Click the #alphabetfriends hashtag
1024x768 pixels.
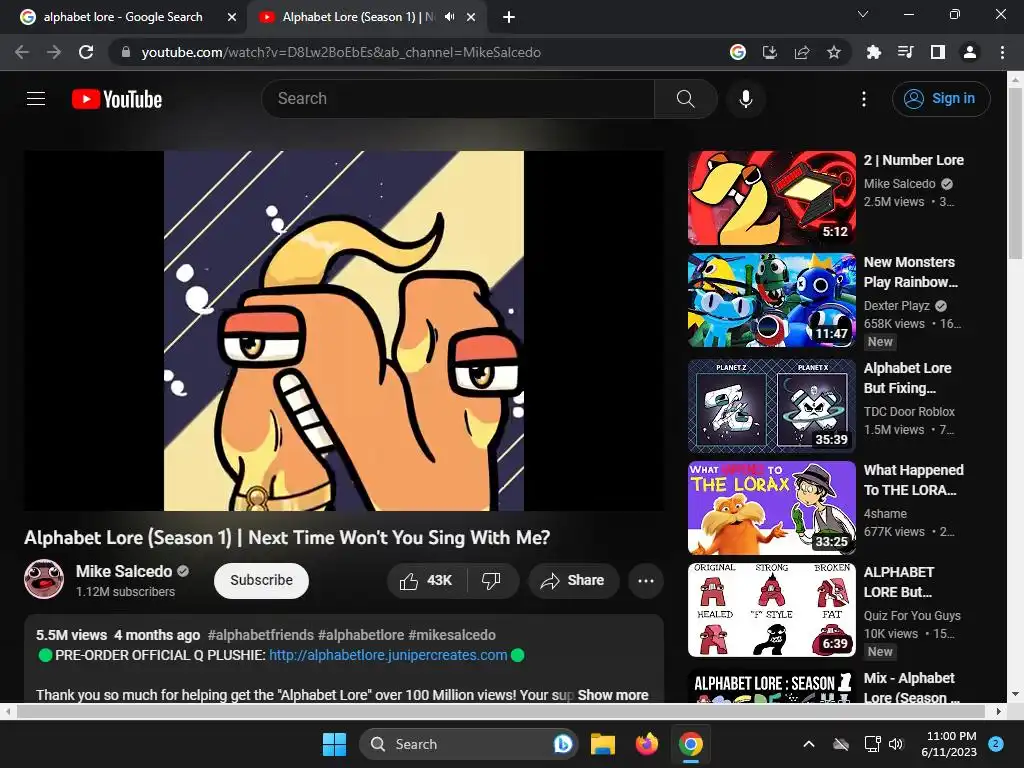261,635
